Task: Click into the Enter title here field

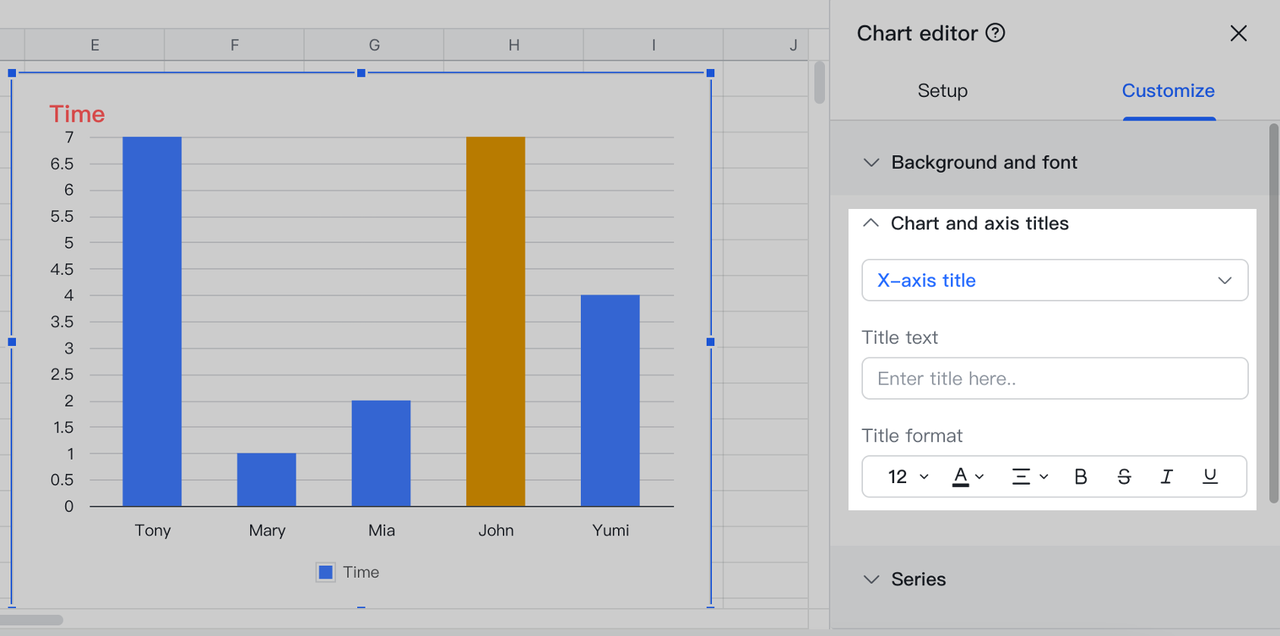Action: click(x=1054, y=378)
